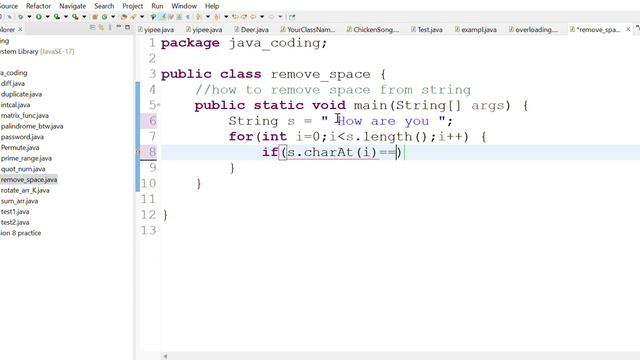640x360 pixels.
Task: Jump to last edit location icon
Action: [x=235, y=17]
